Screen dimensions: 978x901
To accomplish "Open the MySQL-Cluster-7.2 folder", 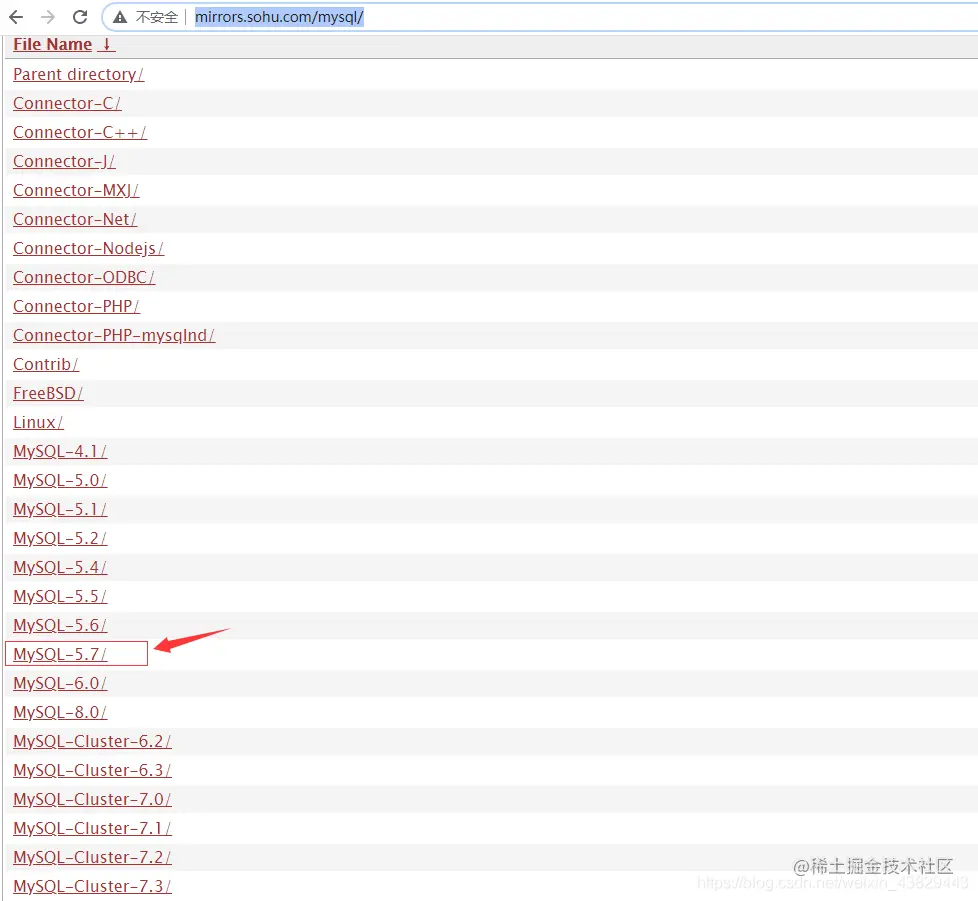I will (x=92, y=857).
